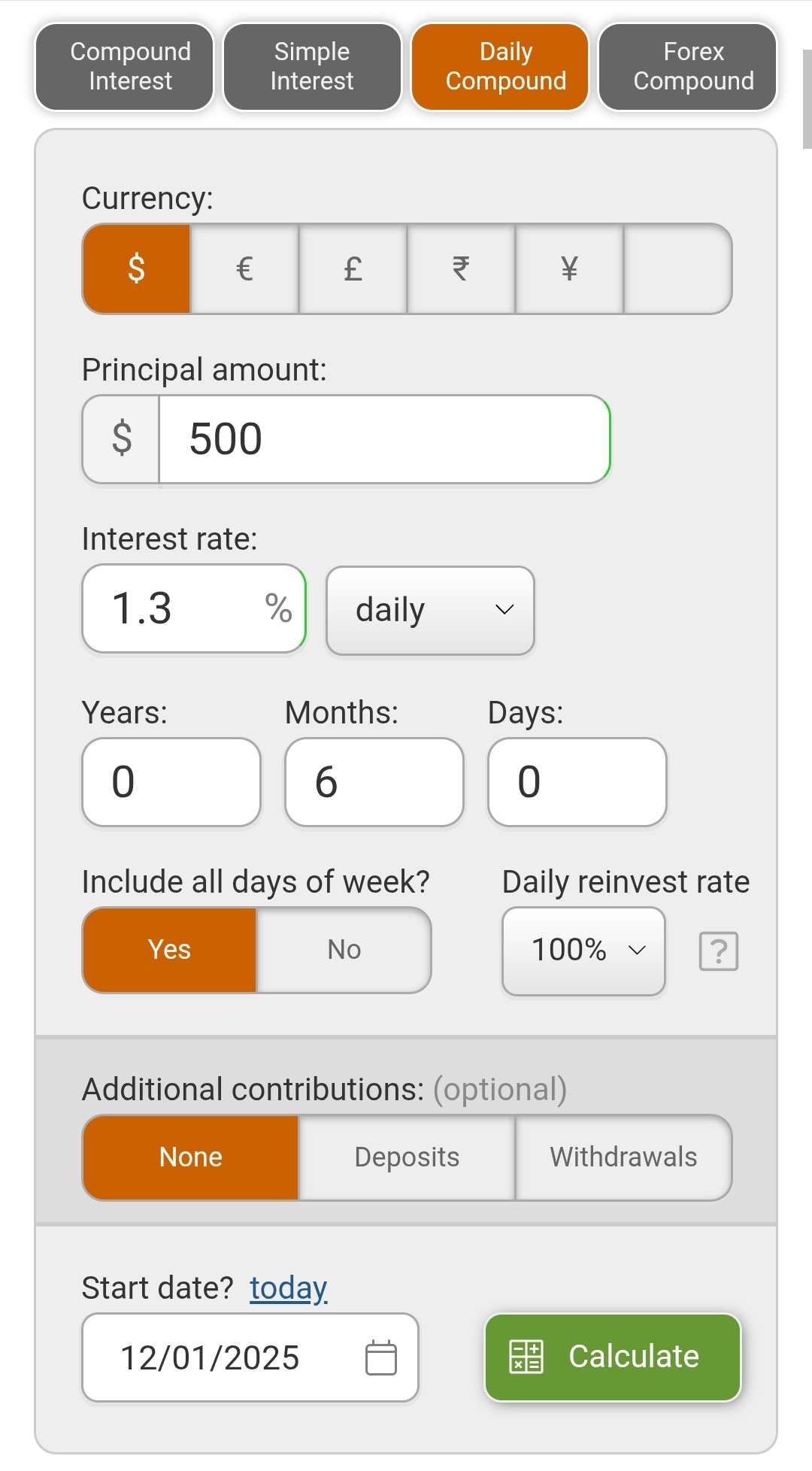Select the dollar currency symbol
This screenshot has width=812, height=1471.
(x=136, y=268)
